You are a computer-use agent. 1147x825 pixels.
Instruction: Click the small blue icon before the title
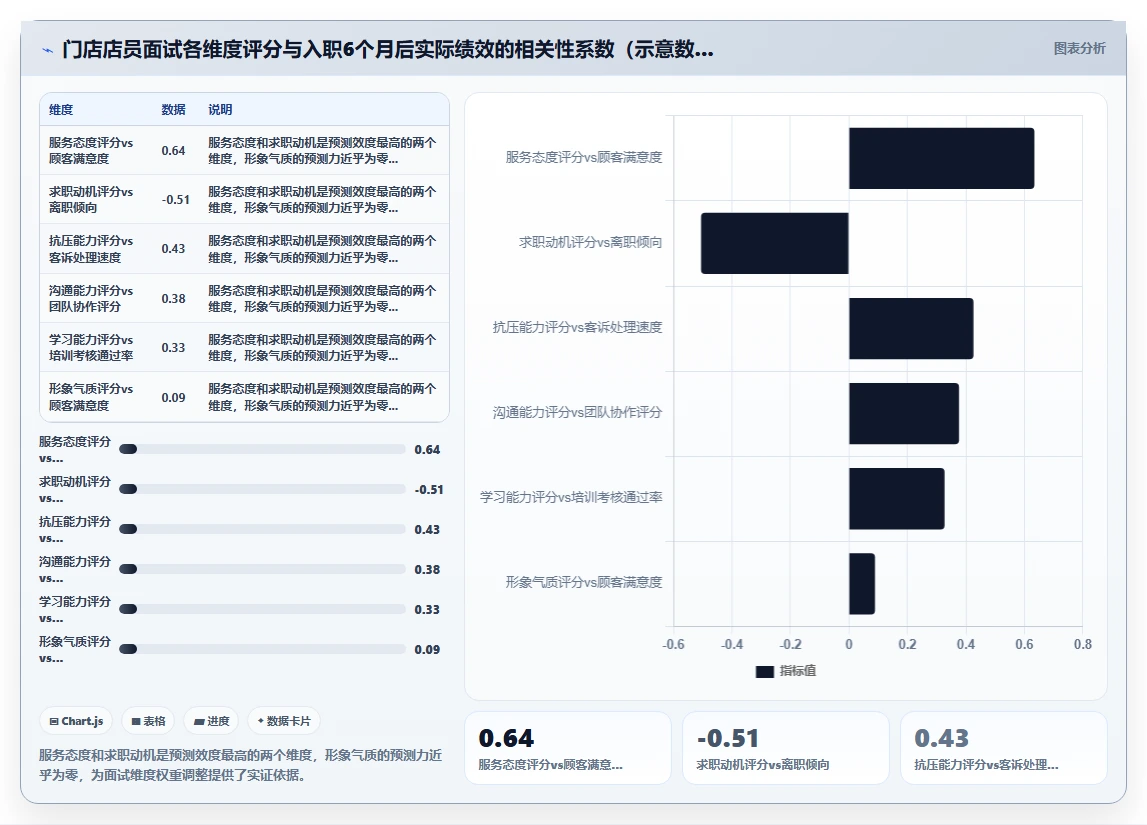[48, 50]
